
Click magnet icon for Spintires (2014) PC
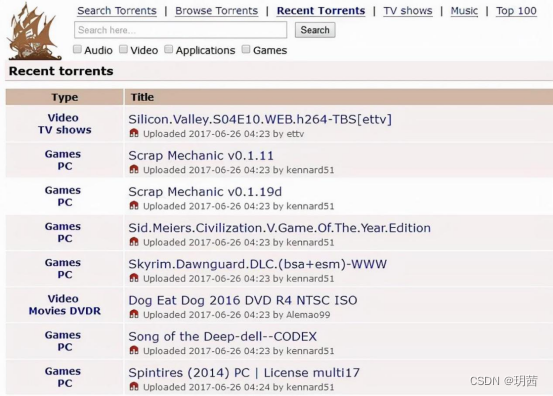134,386
